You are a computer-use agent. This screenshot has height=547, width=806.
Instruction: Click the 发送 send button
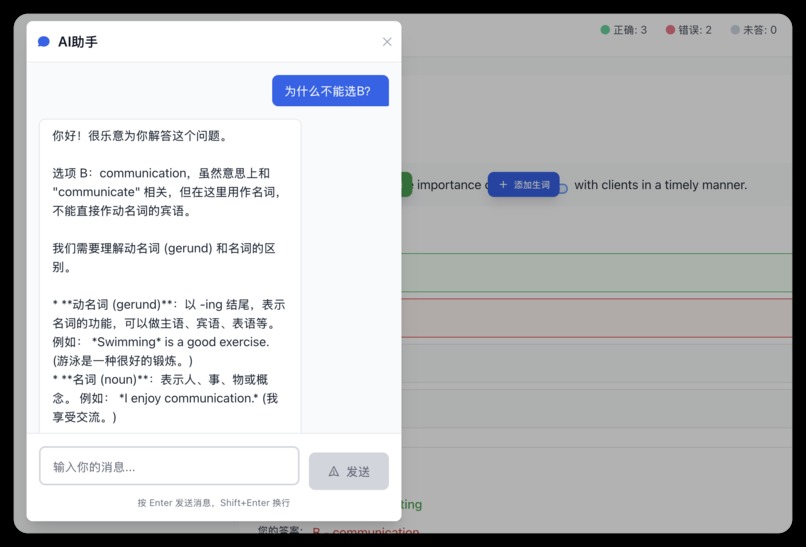click(349, 471)
